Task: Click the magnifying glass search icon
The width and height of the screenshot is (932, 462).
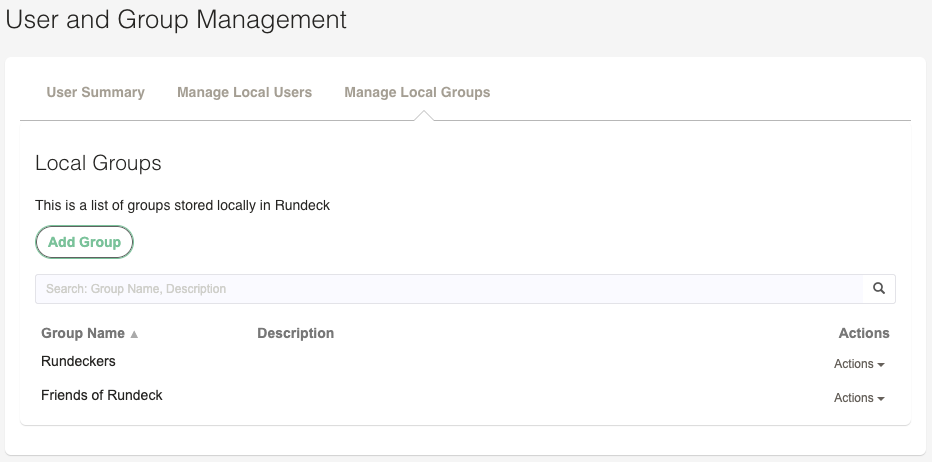Action: point(879,288)
